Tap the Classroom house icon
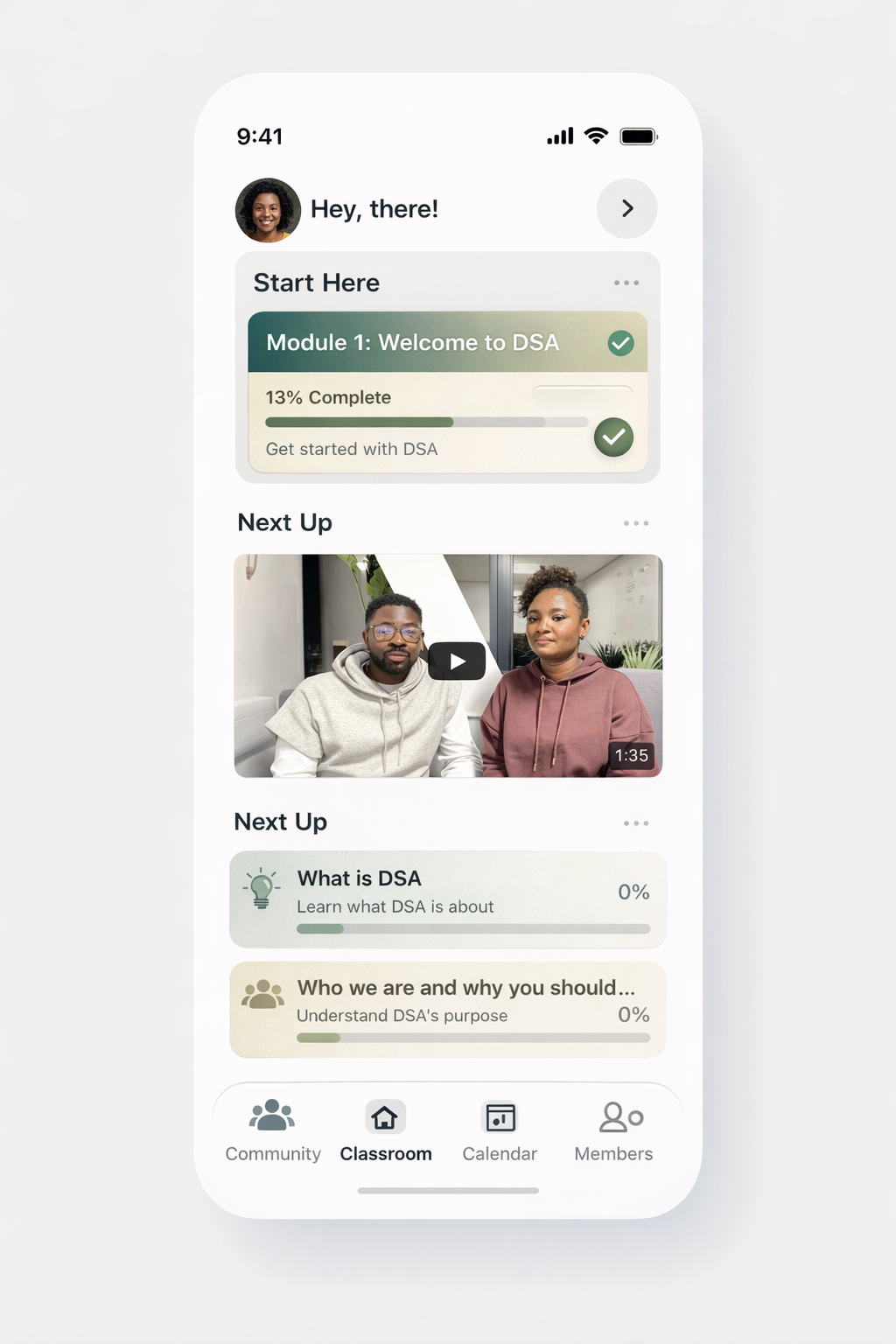Screen dimensions: 896x1344 tap(385, 1117)
